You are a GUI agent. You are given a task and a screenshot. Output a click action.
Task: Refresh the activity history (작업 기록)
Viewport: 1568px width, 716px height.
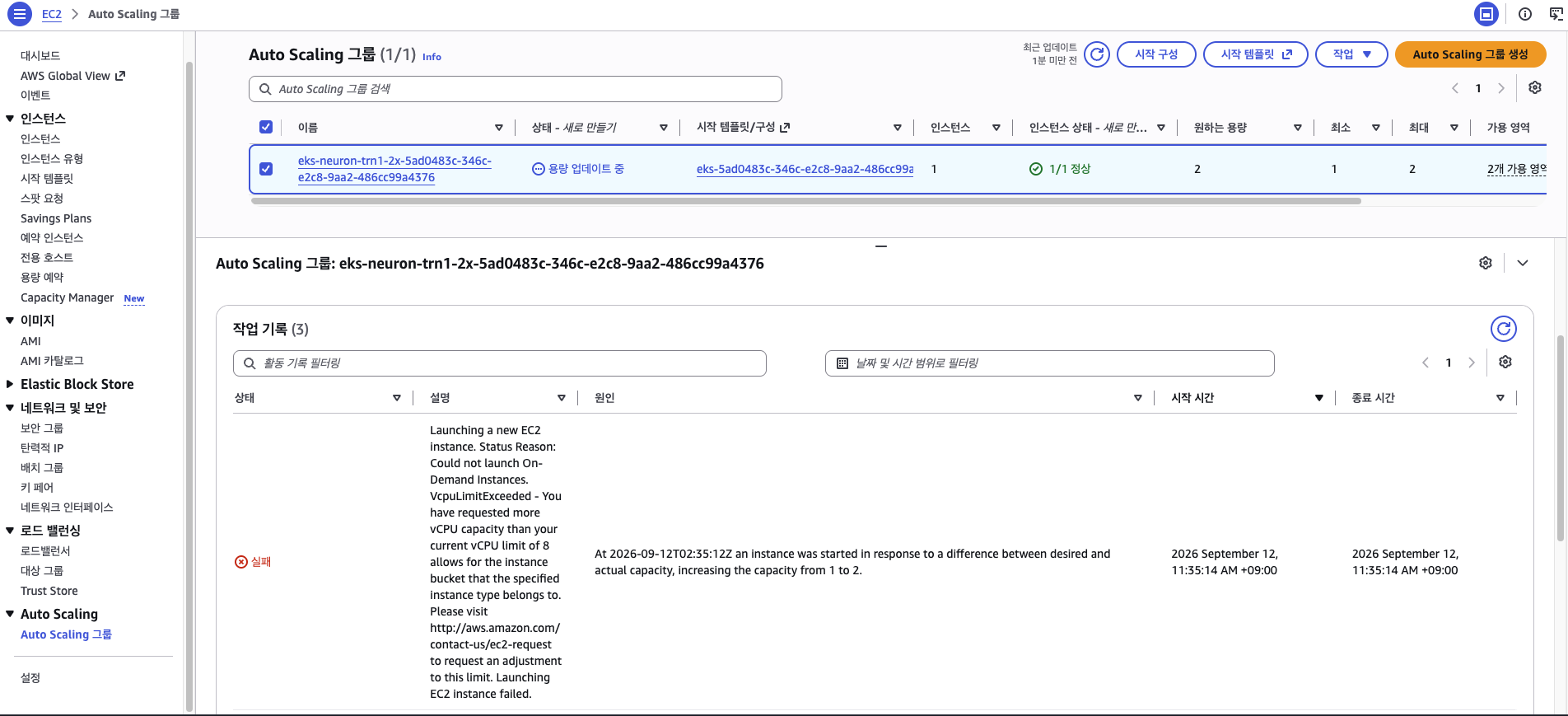pos(1504,329)
